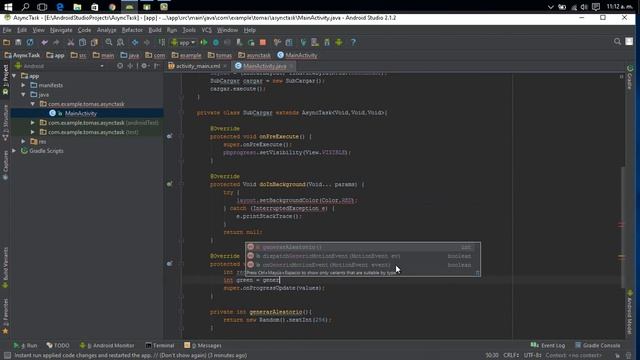Collapse the app module tree node
Viewport: 640px width, 360px height.
(14, 76)
